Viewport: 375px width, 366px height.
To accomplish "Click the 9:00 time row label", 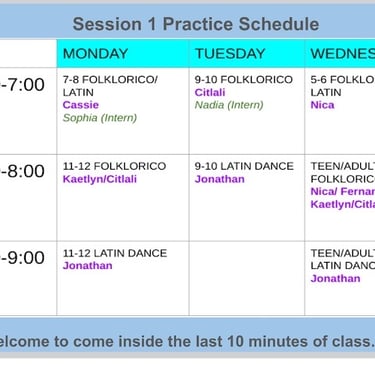I will pyautogui.click(x=22, y=258).
